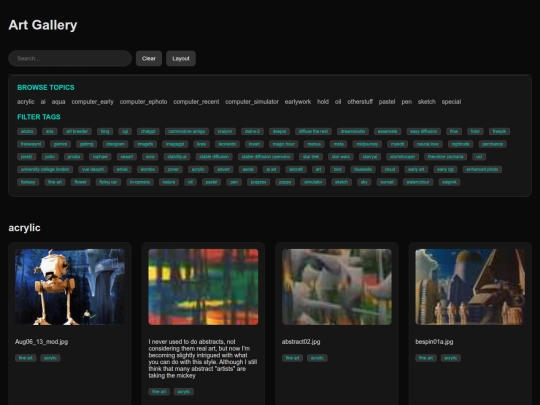The image size is (540, 405).
Task: Filter by university college london tag
Action: tap(45, 170)
